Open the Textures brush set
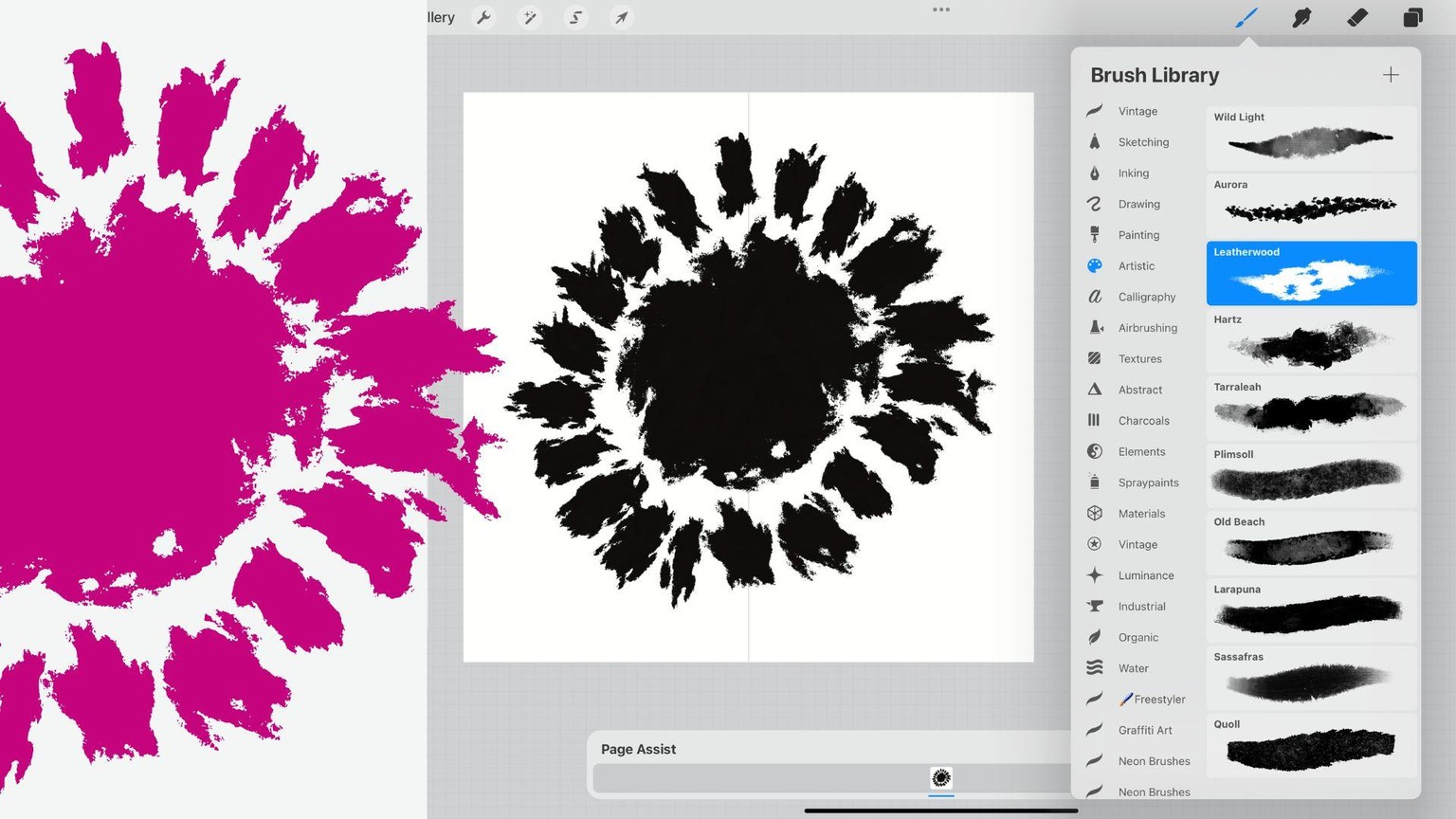1456x819 pixels. [x=1142, y=359]
